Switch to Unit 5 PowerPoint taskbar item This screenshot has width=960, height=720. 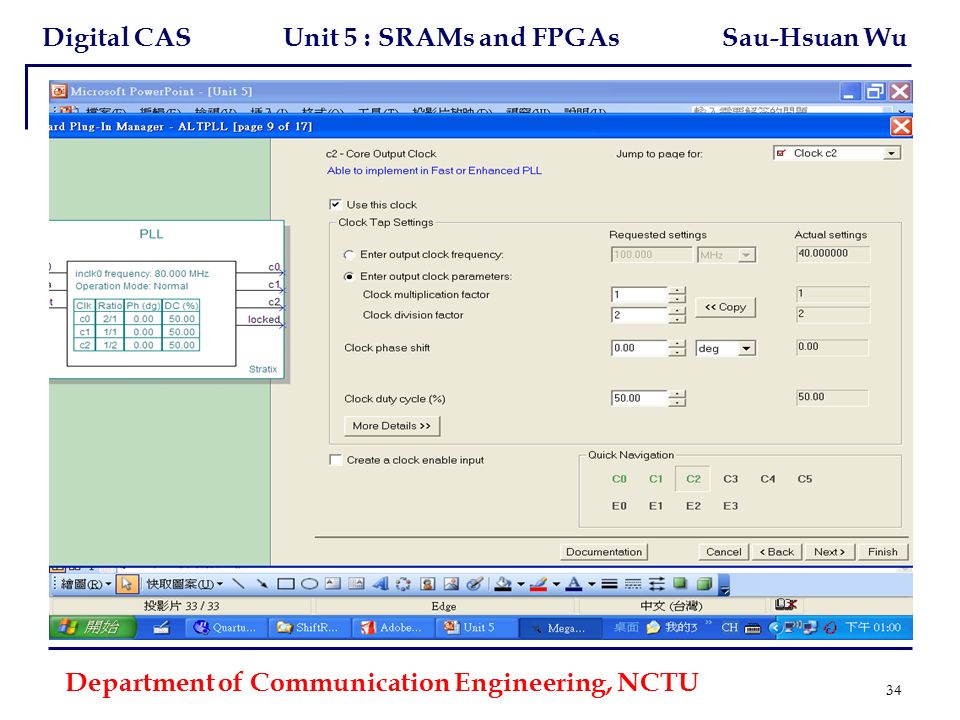click(475, 628)
